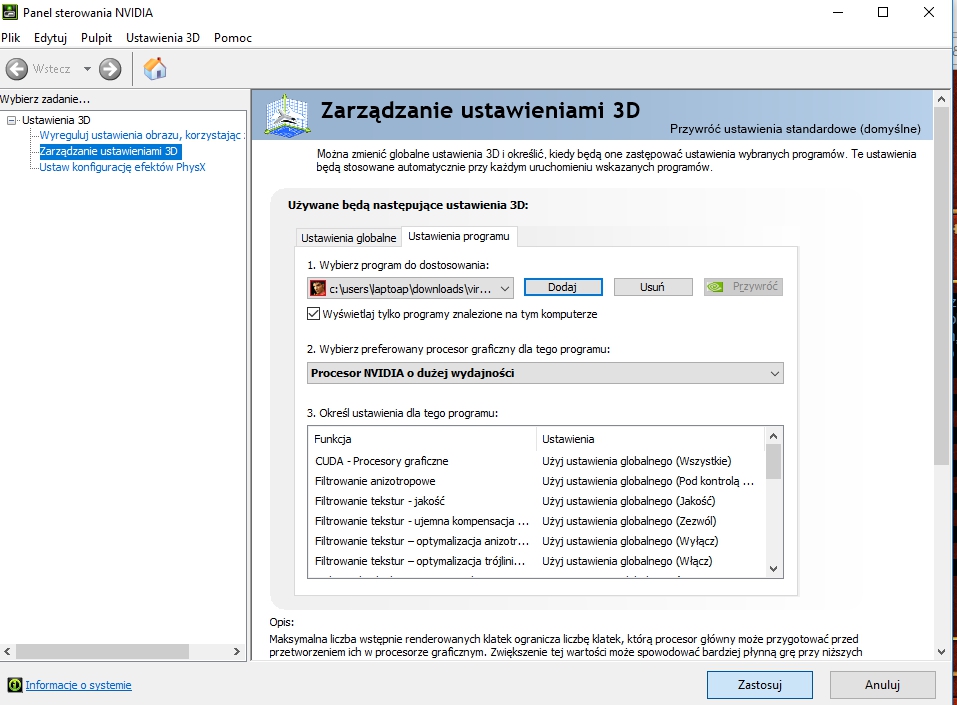The image size is (957, 705).
Task: Click setting value Użyj ustawienia globalnego (Jakość)
Action: [x=629, y=501]
